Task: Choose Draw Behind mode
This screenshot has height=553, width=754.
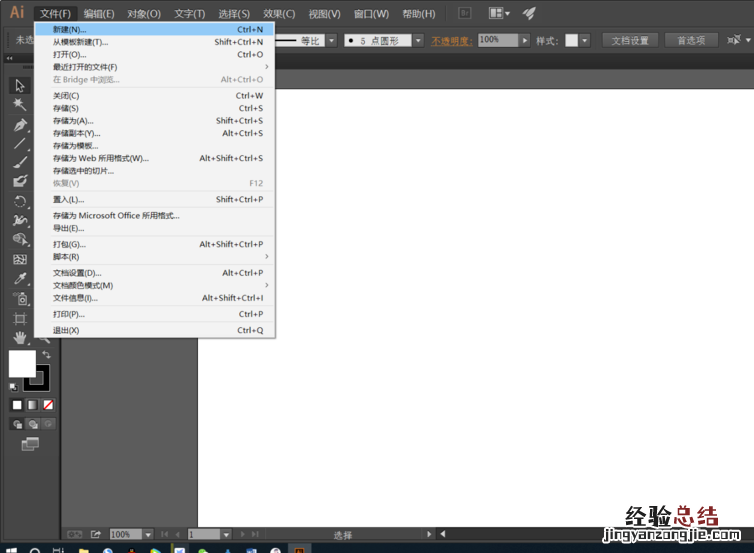Action: [33, 424]
